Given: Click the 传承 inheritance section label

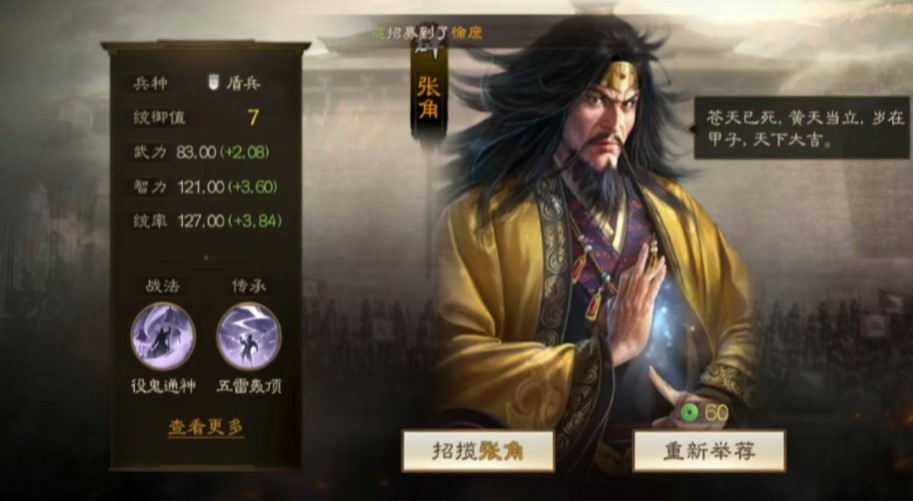Looking at the screenshot, I should tap(249, 286).
